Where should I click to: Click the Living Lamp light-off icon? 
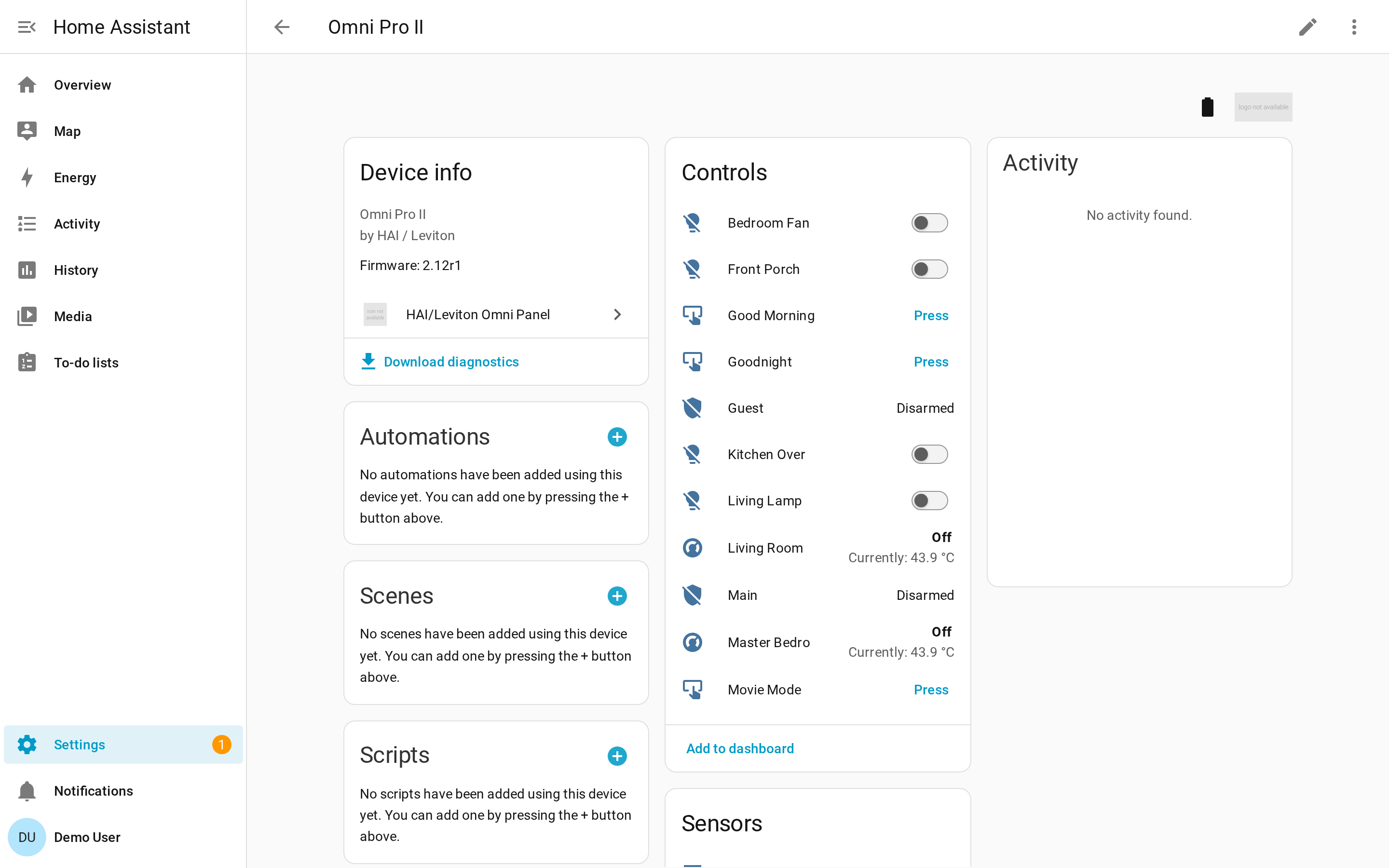click(692, 501)
